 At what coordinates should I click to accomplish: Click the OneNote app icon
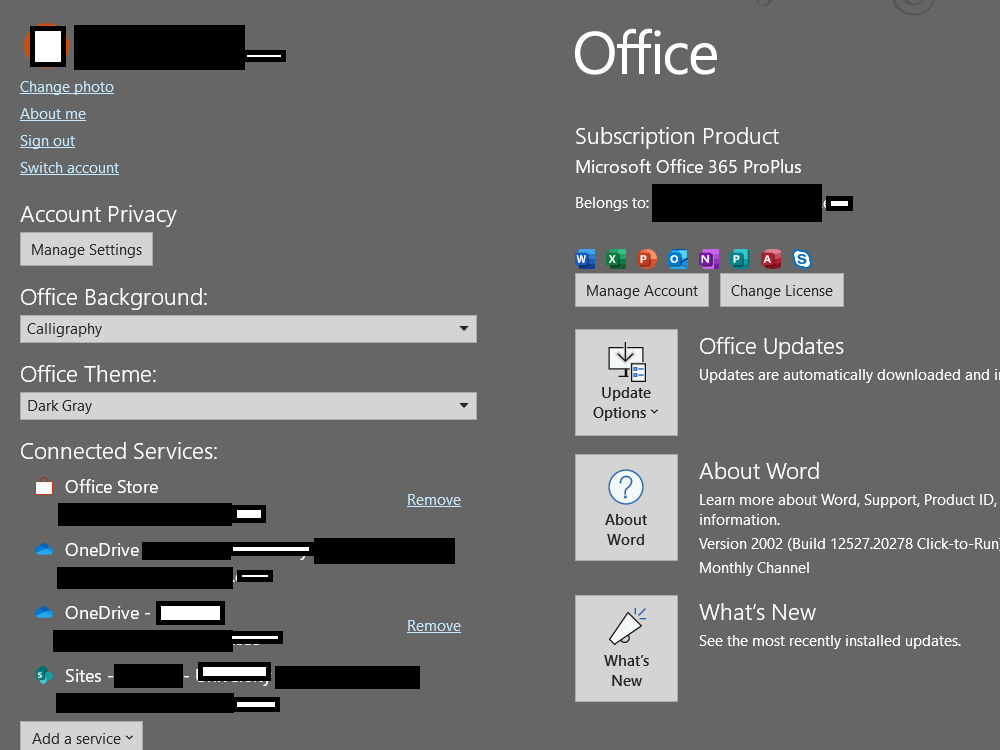tap(709, 259)
